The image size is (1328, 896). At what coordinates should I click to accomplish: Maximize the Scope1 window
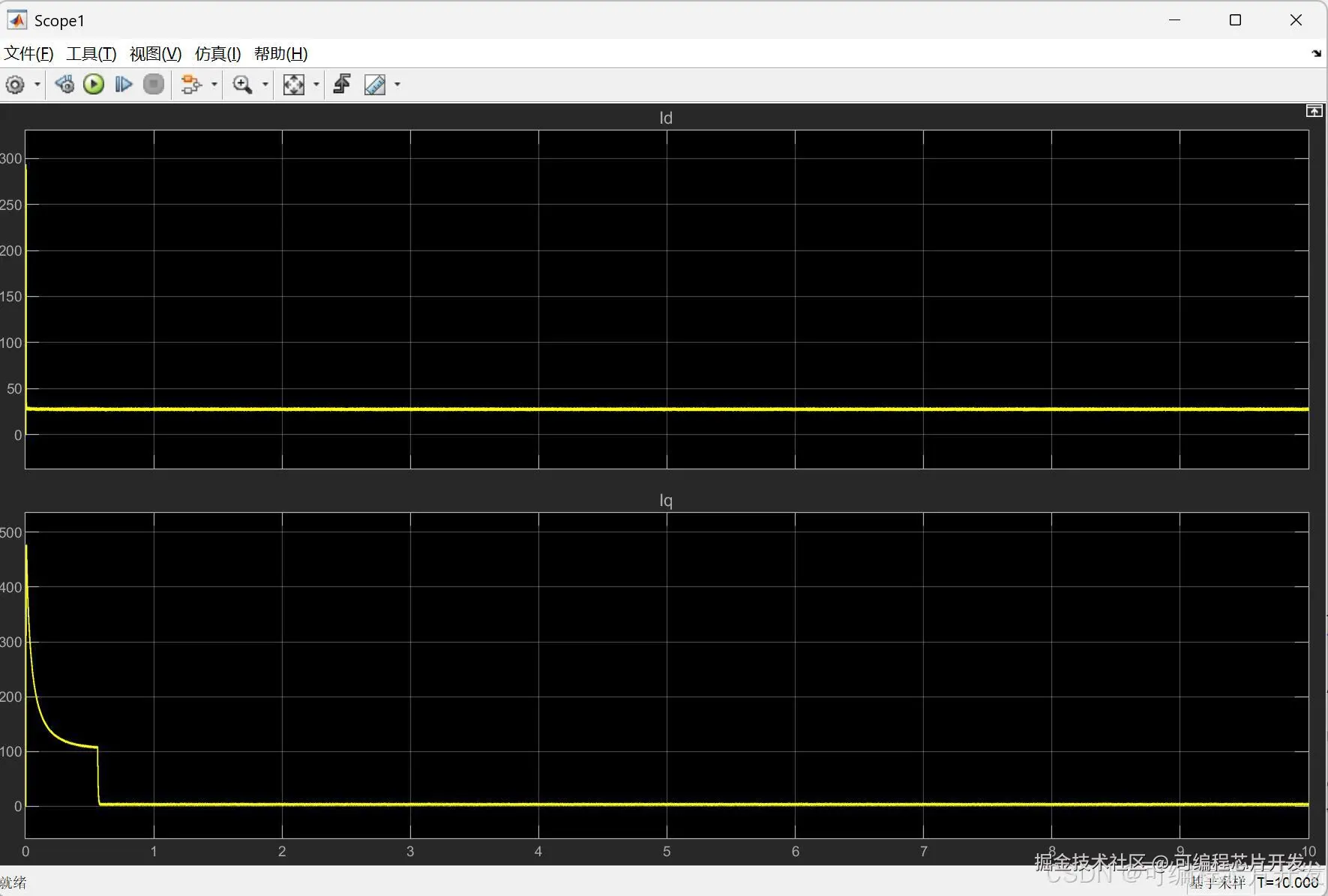pos(1236,20)
